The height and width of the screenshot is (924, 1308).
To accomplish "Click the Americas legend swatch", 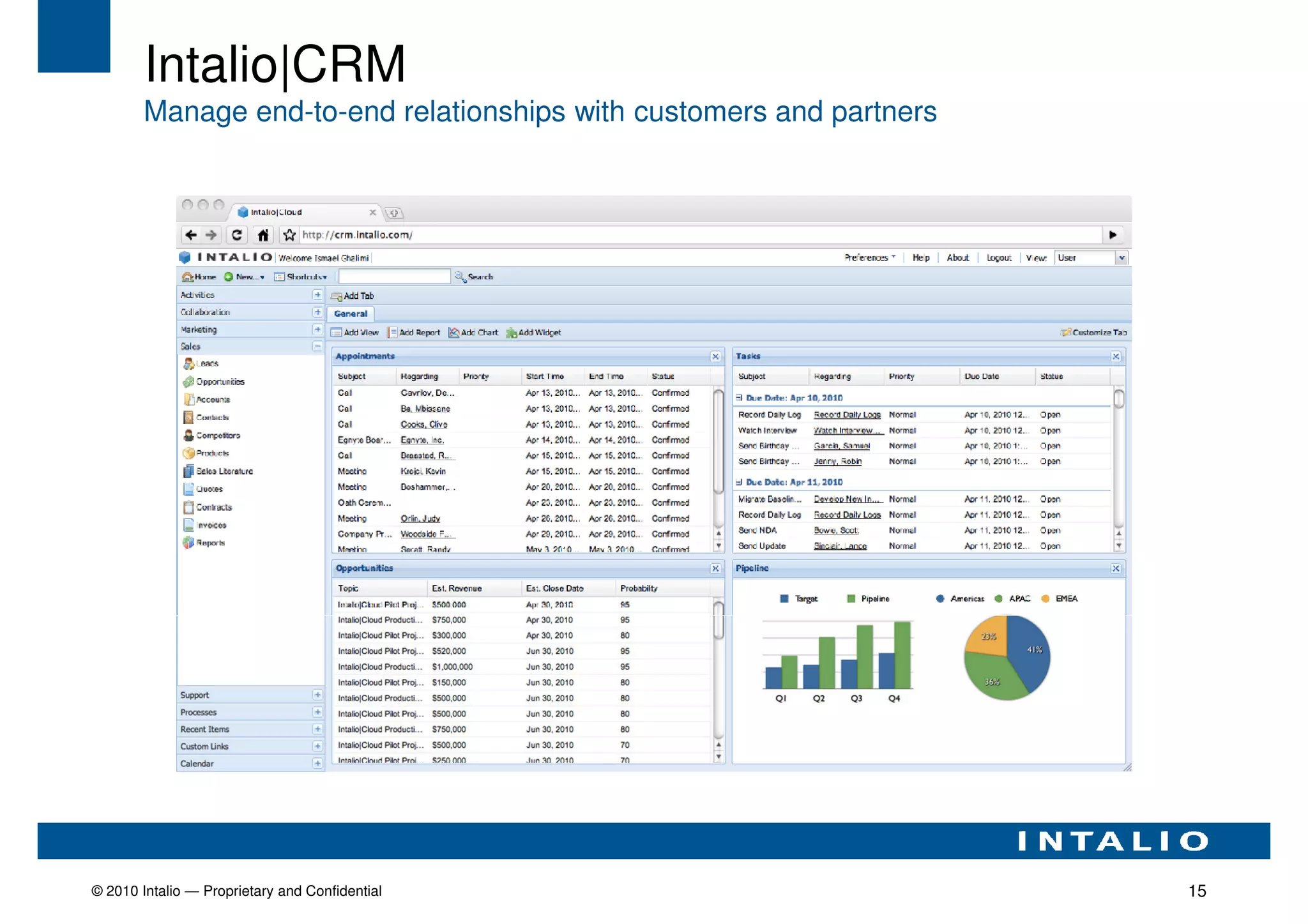I will 940,598.
